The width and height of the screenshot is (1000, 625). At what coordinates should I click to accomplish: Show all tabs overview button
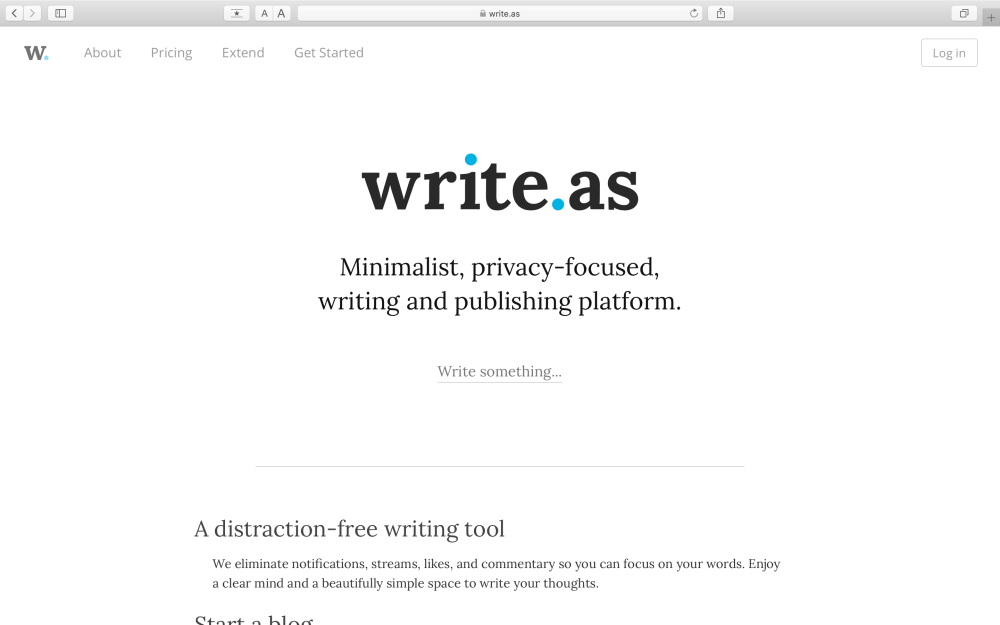964,13
